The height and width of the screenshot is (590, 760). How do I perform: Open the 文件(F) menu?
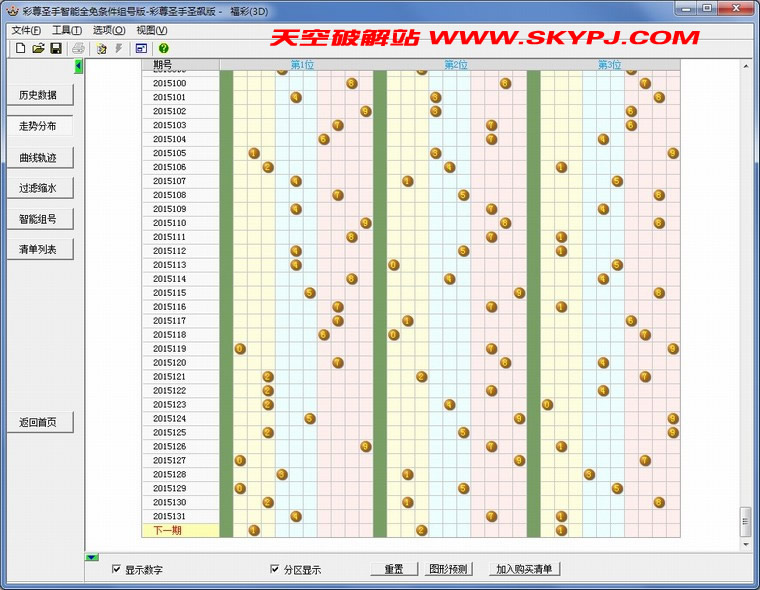click(26, 30)
